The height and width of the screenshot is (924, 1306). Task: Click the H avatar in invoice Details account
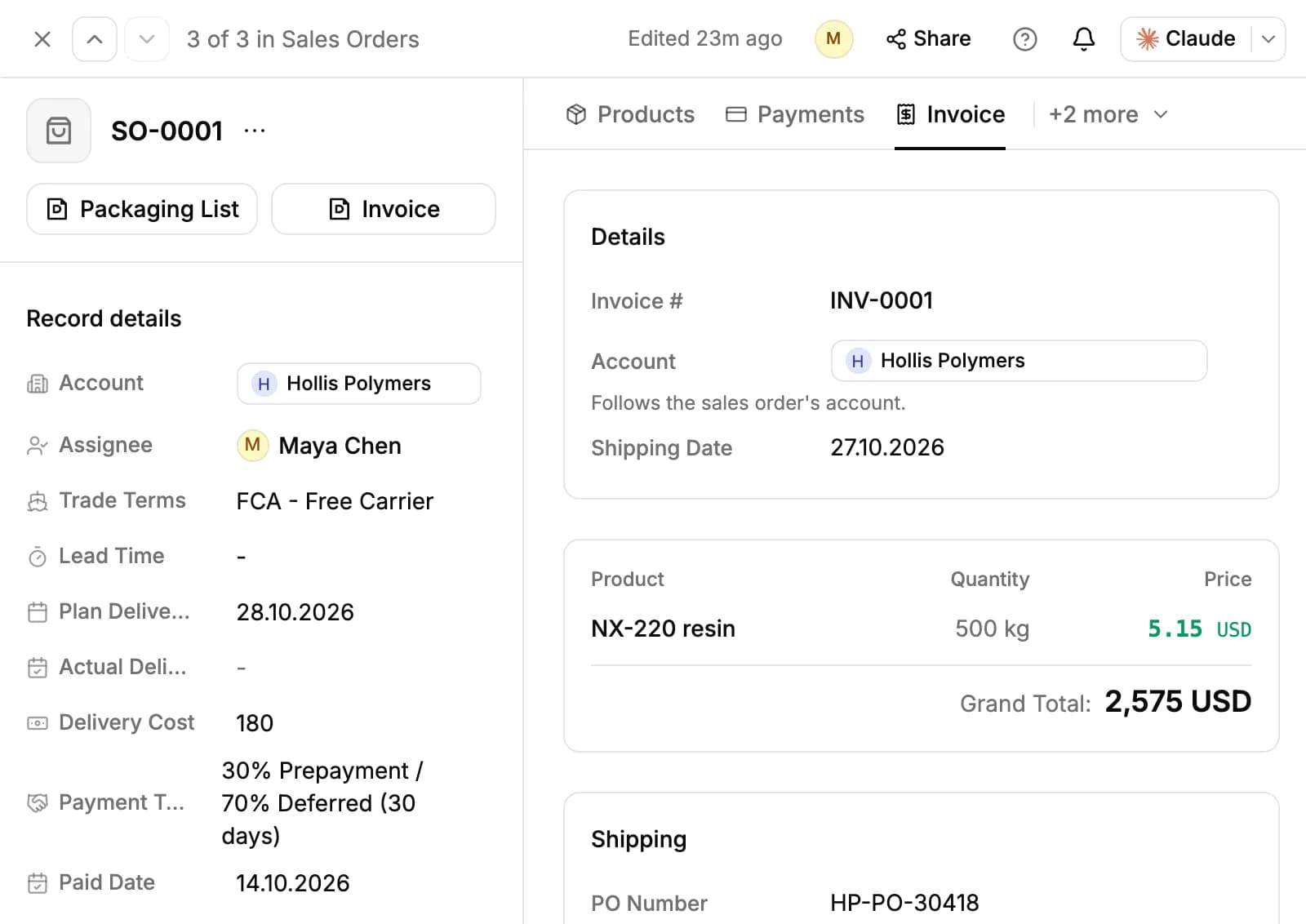(x=857, y=361)
